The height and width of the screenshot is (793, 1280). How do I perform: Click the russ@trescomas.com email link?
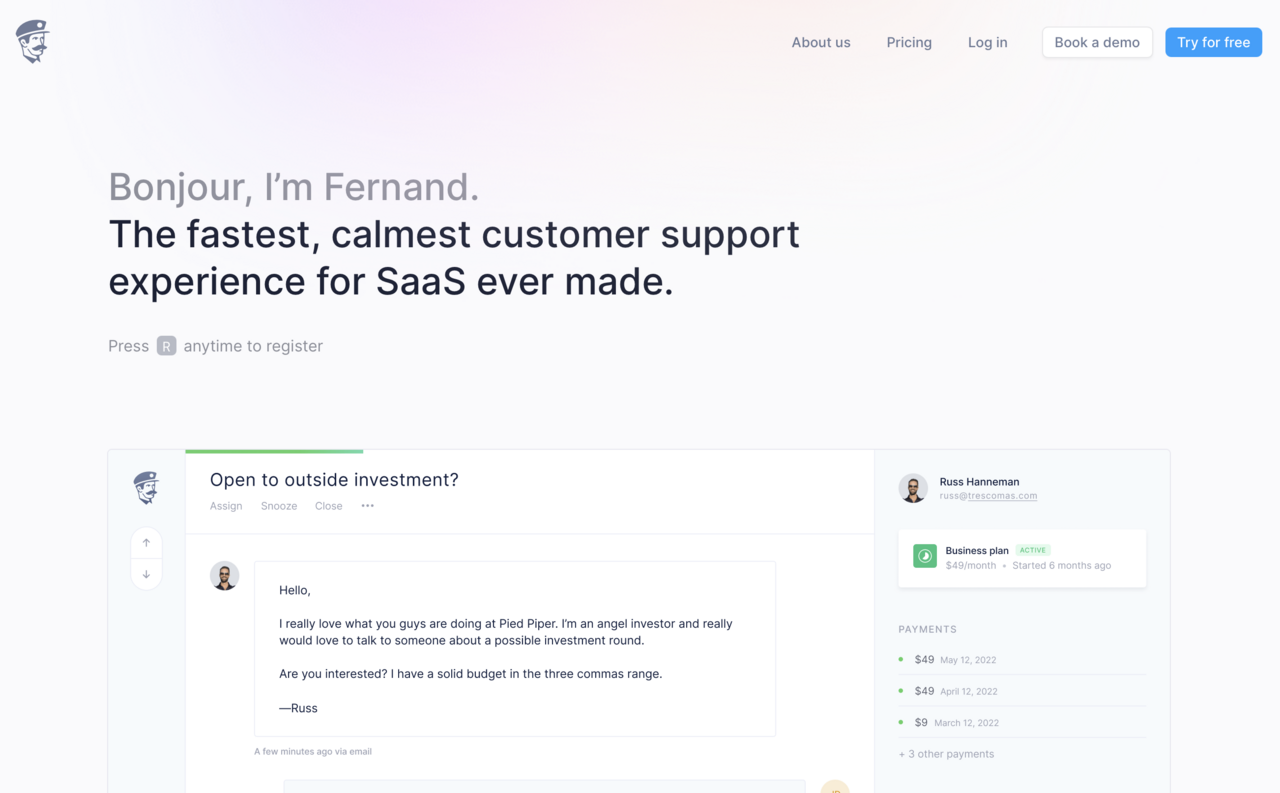pyautogui.click(x=988, y=496)
